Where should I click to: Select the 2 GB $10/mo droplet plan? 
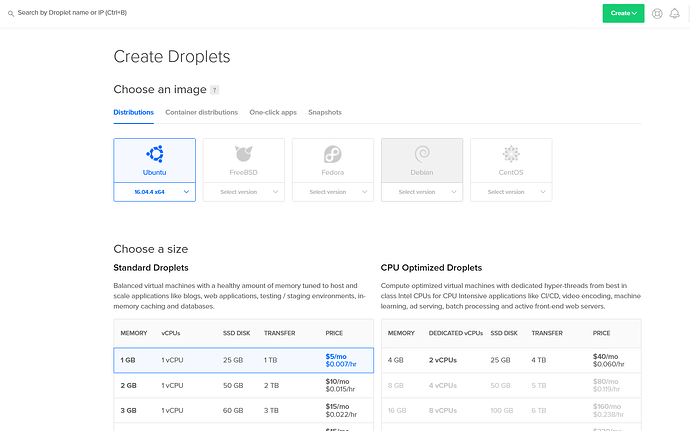(x=244, y=386)
